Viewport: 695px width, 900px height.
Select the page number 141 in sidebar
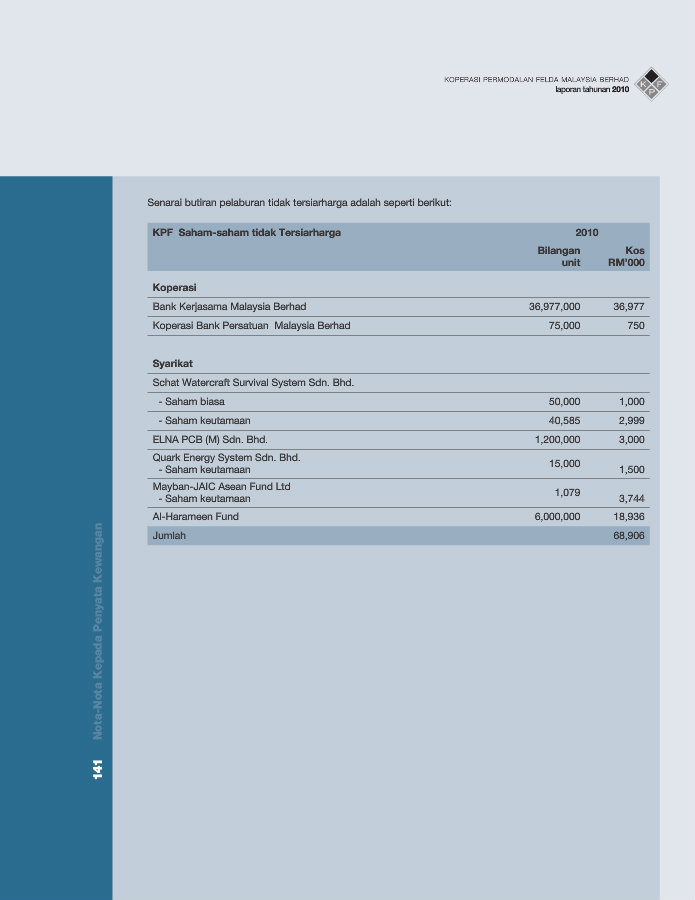coord(98,768)
